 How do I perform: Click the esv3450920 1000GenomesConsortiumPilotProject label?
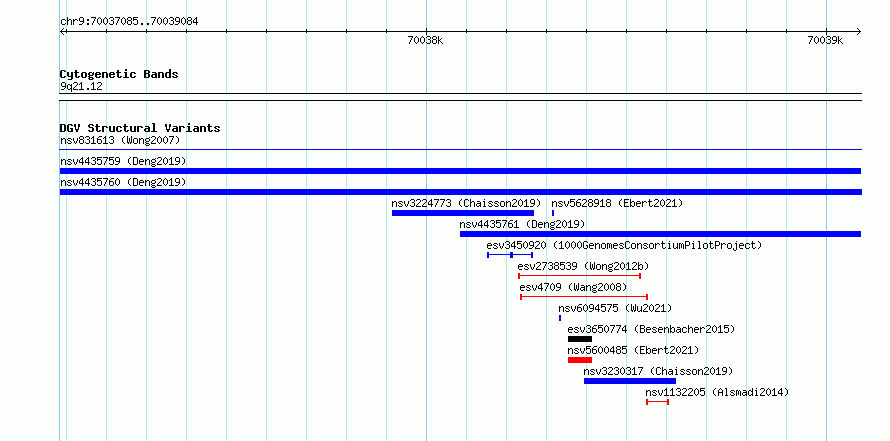click(x=624, y=245)
